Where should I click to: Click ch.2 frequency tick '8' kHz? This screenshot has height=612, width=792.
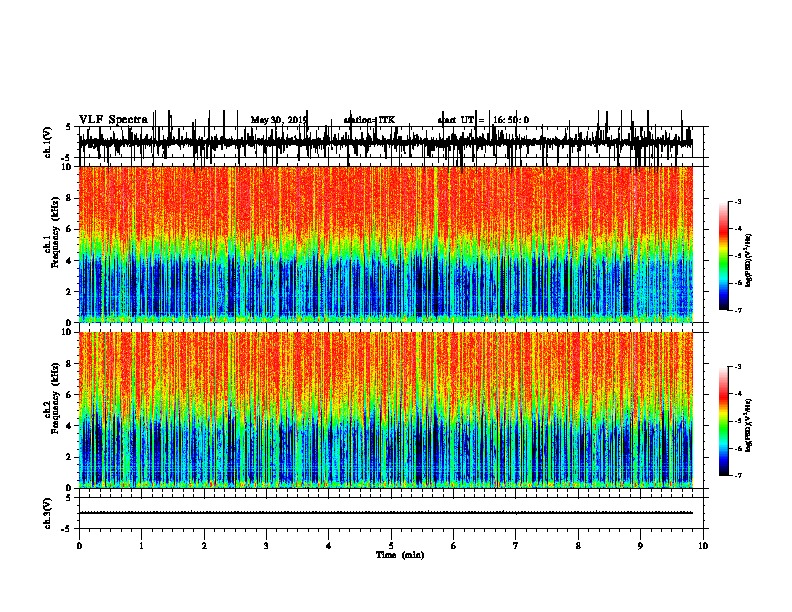[x=70, y=363]
